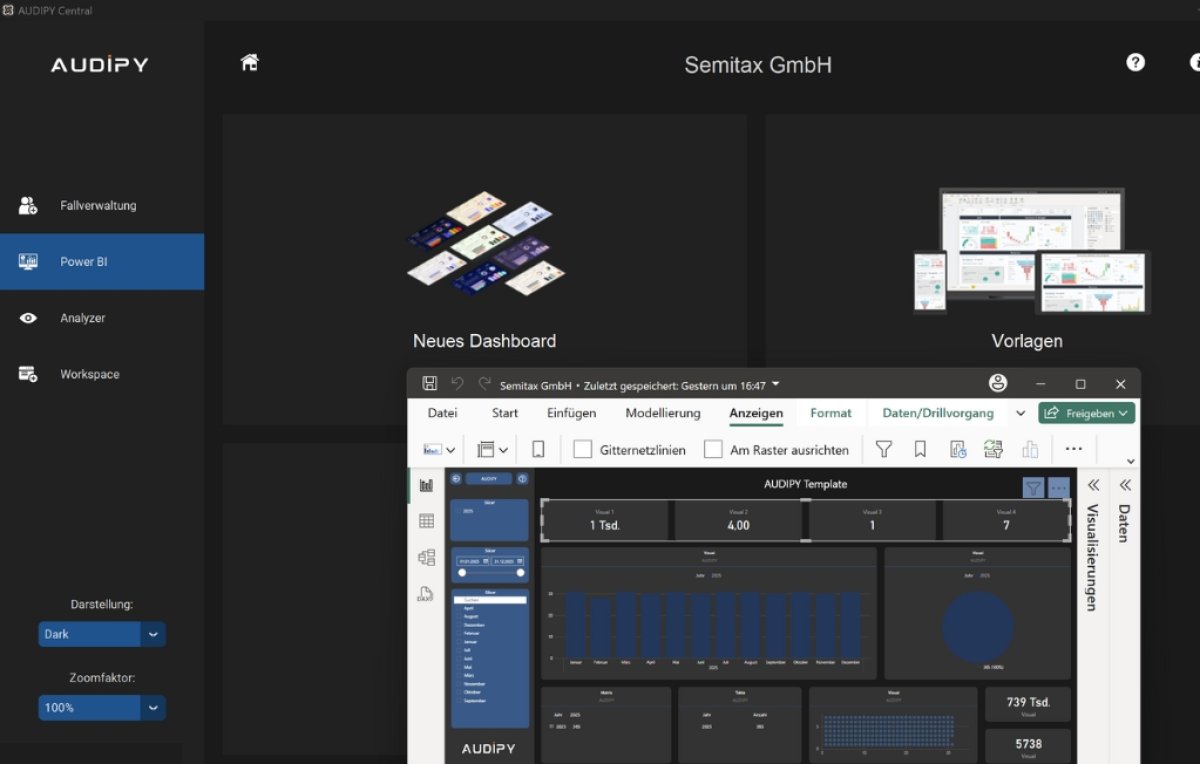Select Fallverwaltung in the sidebar

point(97,206)
